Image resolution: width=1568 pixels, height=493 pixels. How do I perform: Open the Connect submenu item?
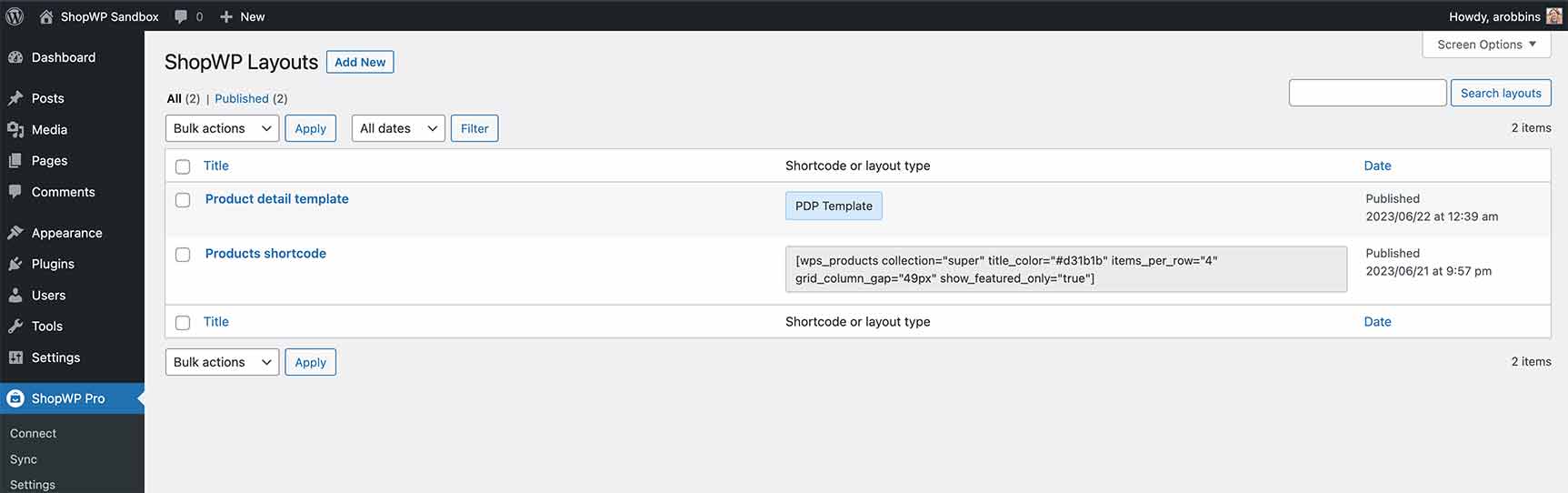[33, 434]
